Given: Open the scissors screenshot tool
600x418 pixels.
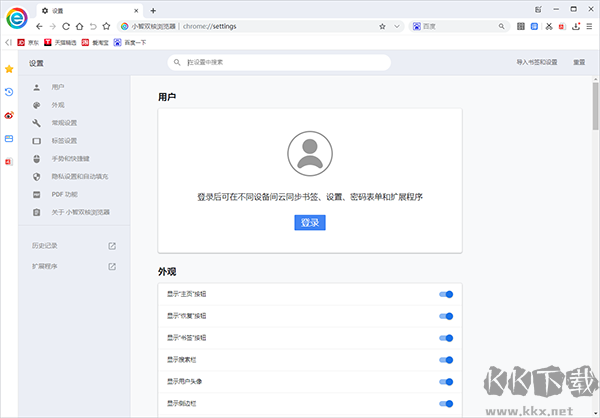Looking at the screenshot, I should coord(549,26).
